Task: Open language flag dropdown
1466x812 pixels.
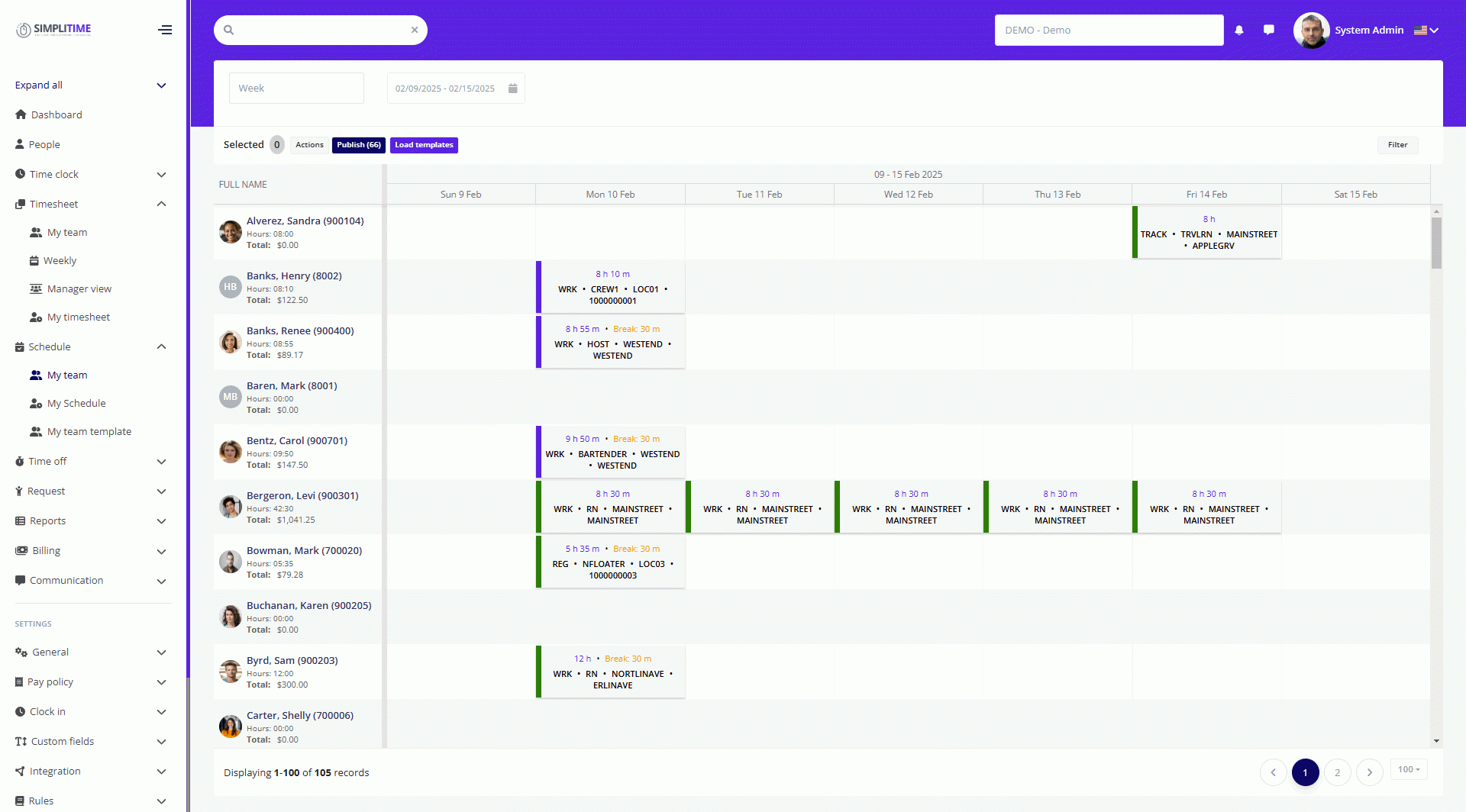Action: (1426, 30)
